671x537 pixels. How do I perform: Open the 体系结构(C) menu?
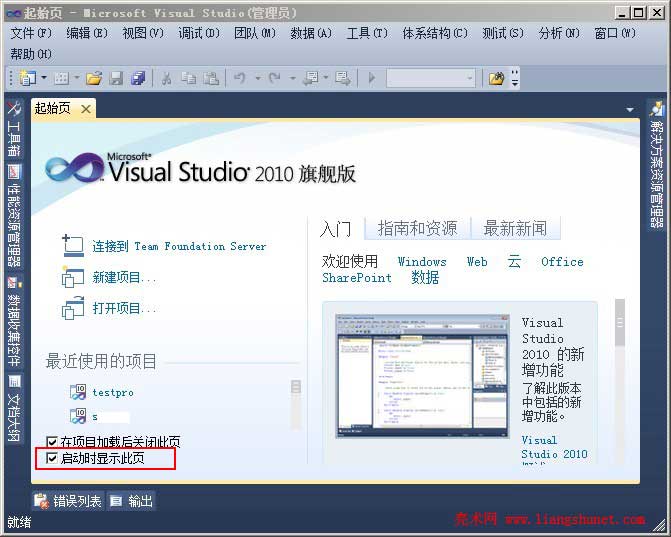click(x=435, y=33)
